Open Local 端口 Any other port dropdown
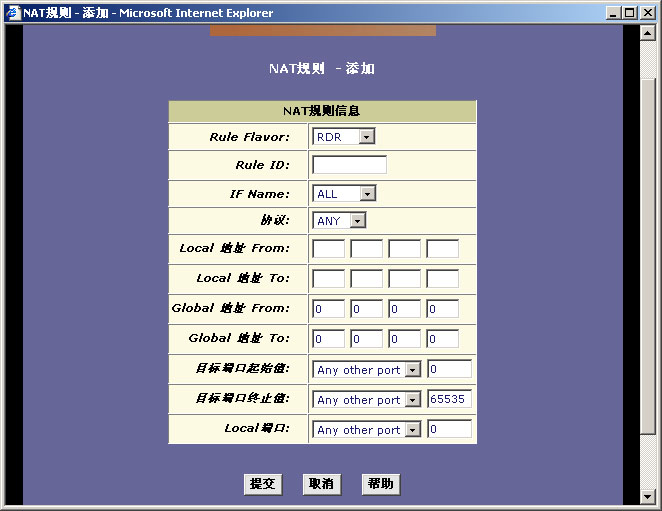Viewport: 662px width, 511px height. point(367,429)
